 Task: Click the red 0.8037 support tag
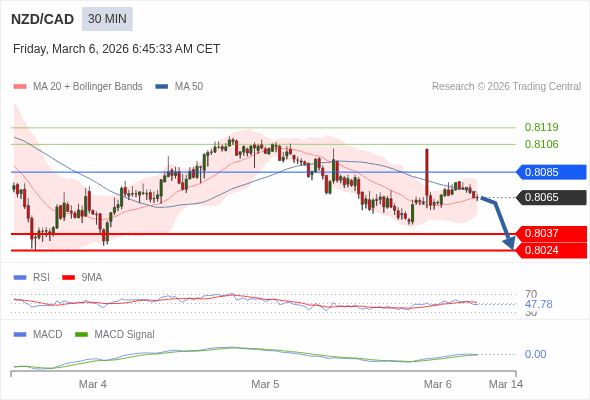pos(551,233)
